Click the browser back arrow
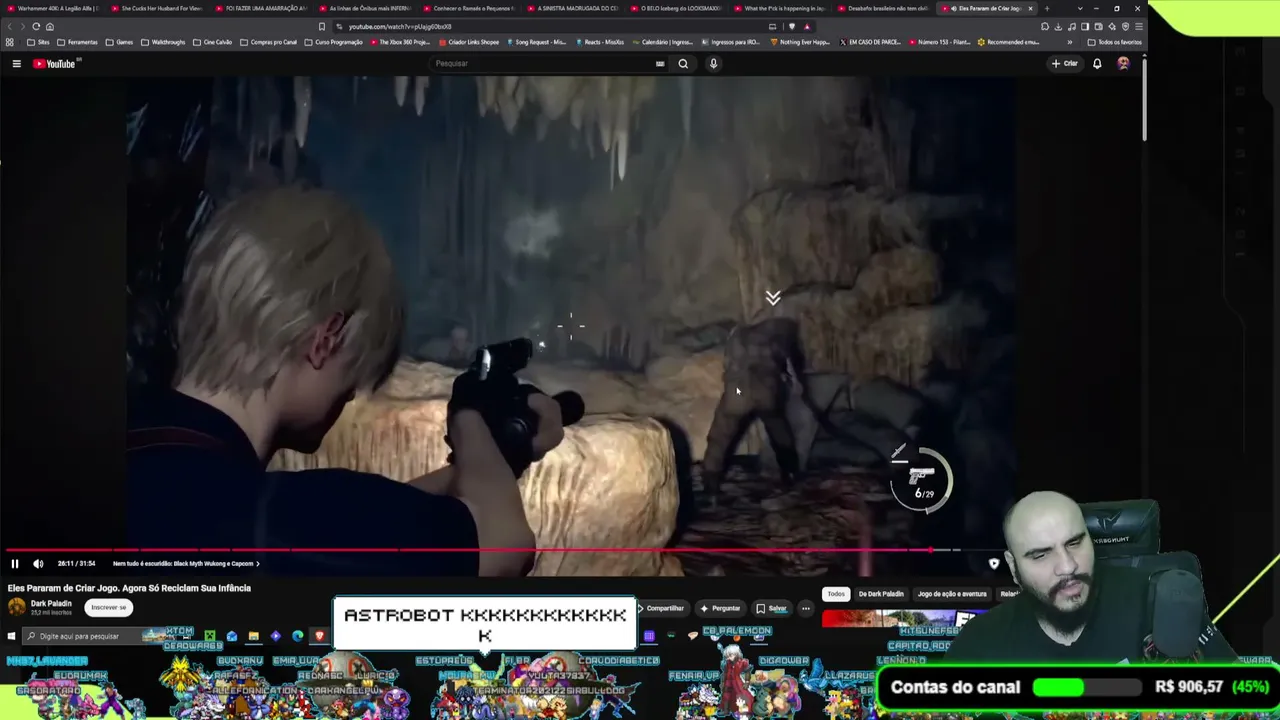Viewport: 1280px width, 720px height. [x=10, y=27]
